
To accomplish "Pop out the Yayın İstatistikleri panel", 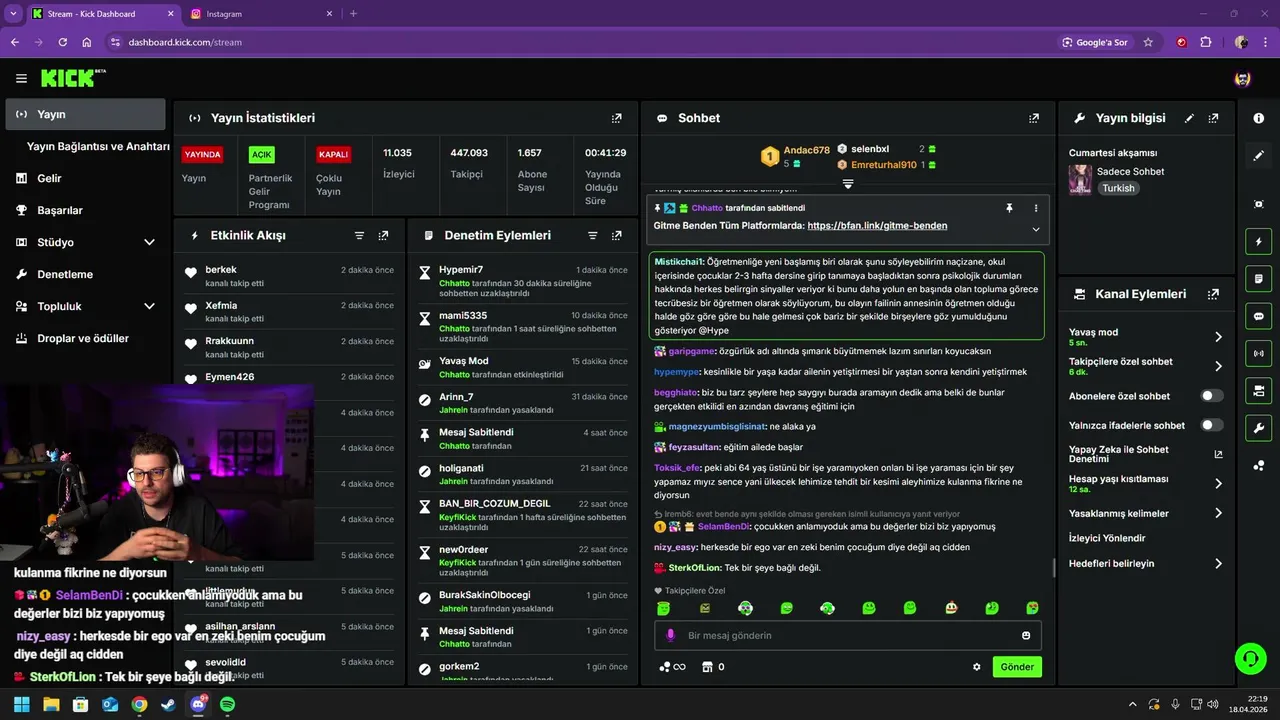I will [616, 118].
